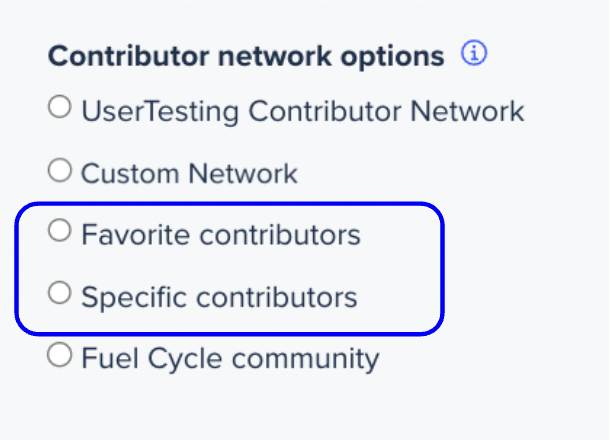Click the Favorite contributors label text
The height and width of the screenshot is (440, 610).
221,235
